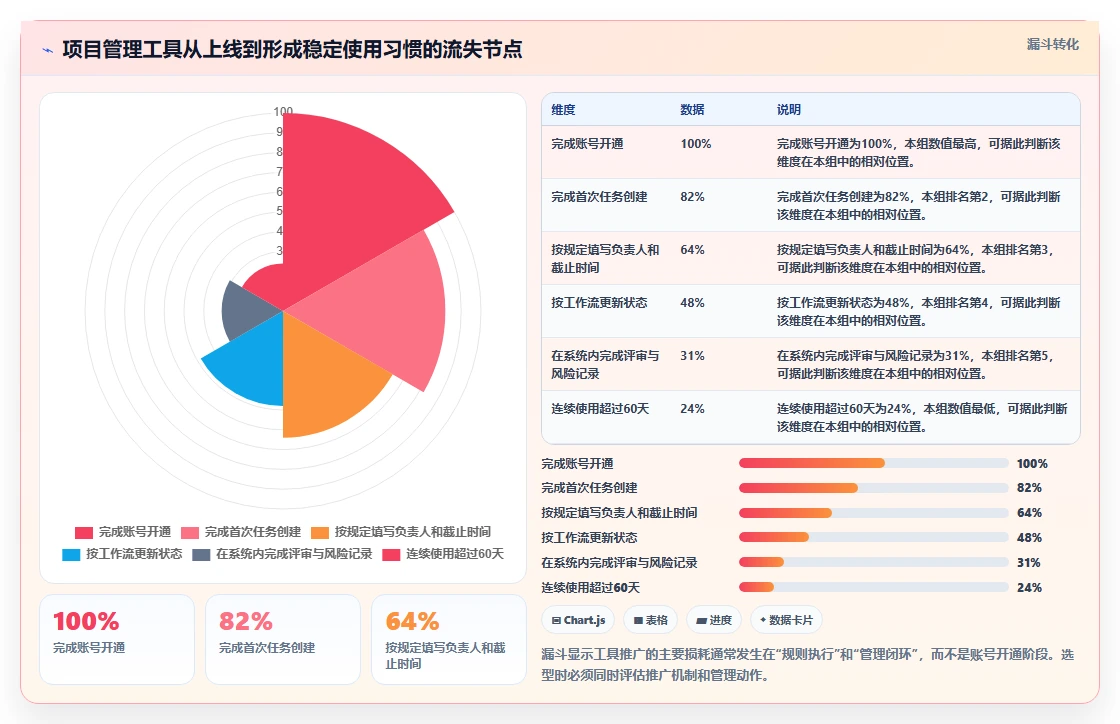Click the 表格 tag chip

point(650,620)
